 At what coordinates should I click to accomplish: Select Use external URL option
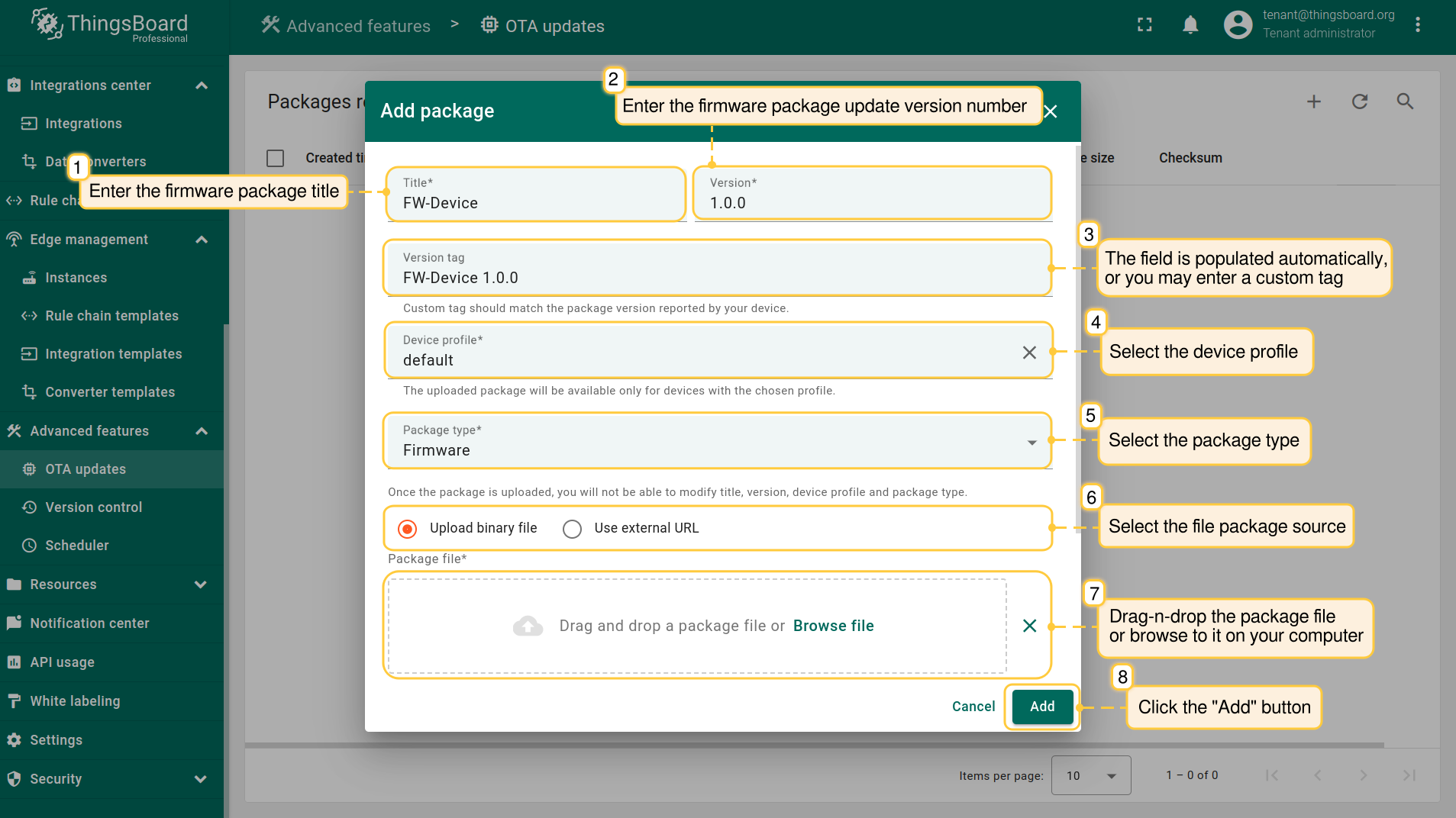572,529
